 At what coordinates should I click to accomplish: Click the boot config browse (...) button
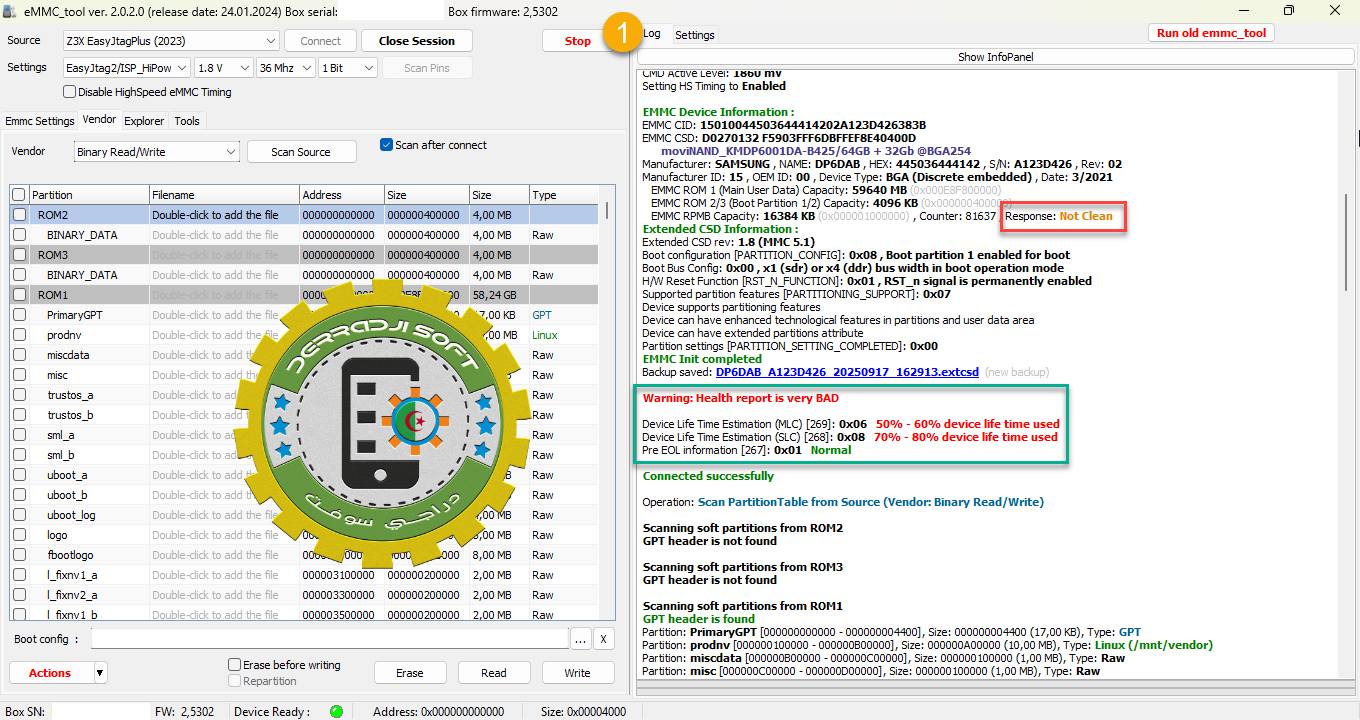point(581,639)
